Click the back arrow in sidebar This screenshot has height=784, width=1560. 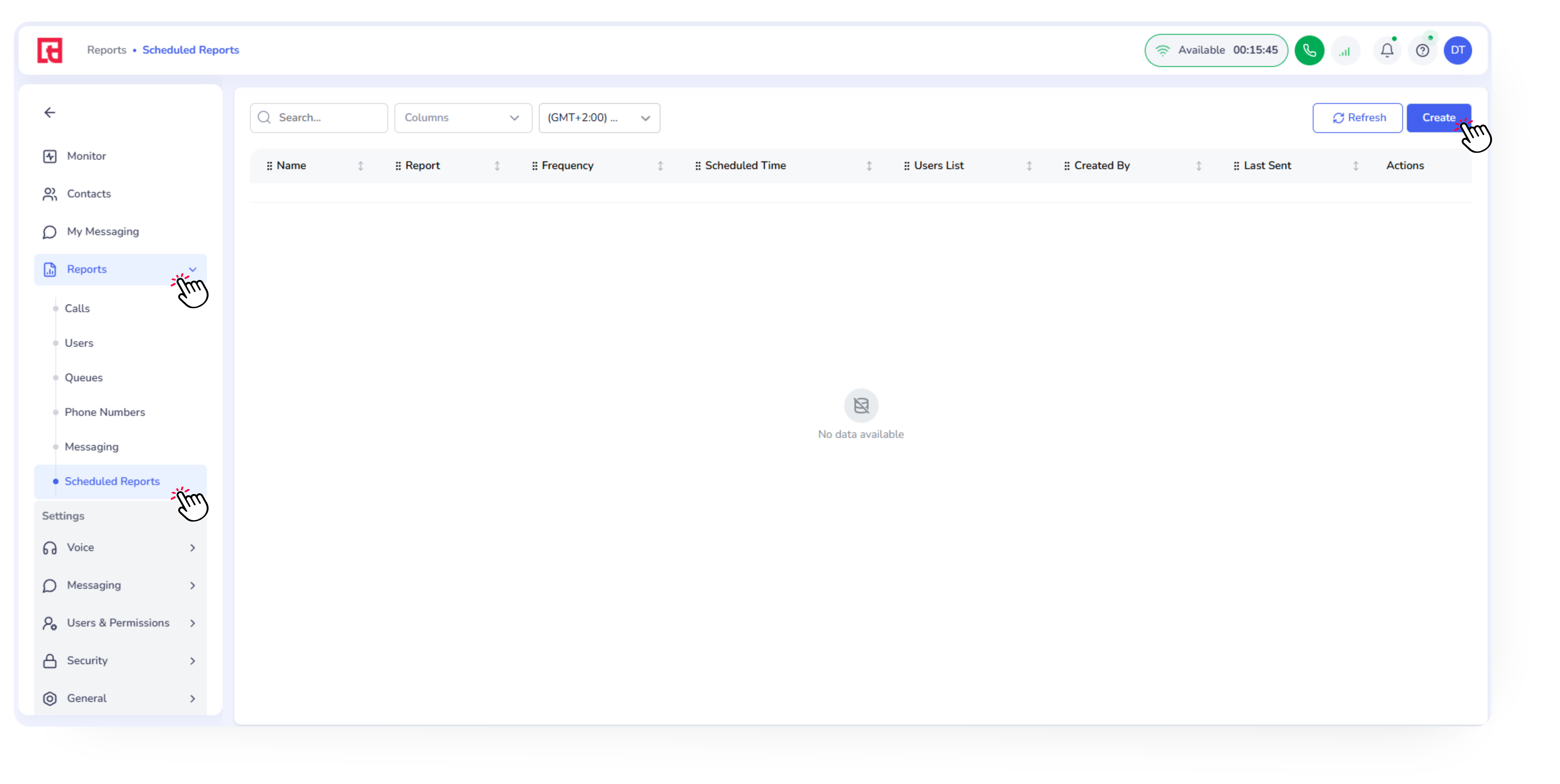coord(50,113)
